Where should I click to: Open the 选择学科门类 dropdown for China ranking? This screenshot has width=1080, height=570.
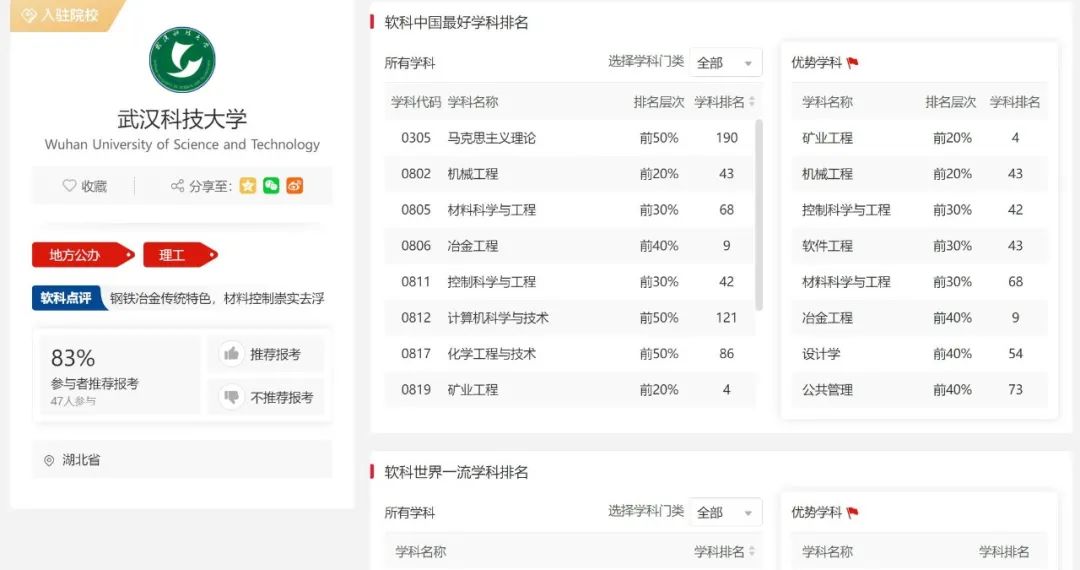(x=725, y=63)
